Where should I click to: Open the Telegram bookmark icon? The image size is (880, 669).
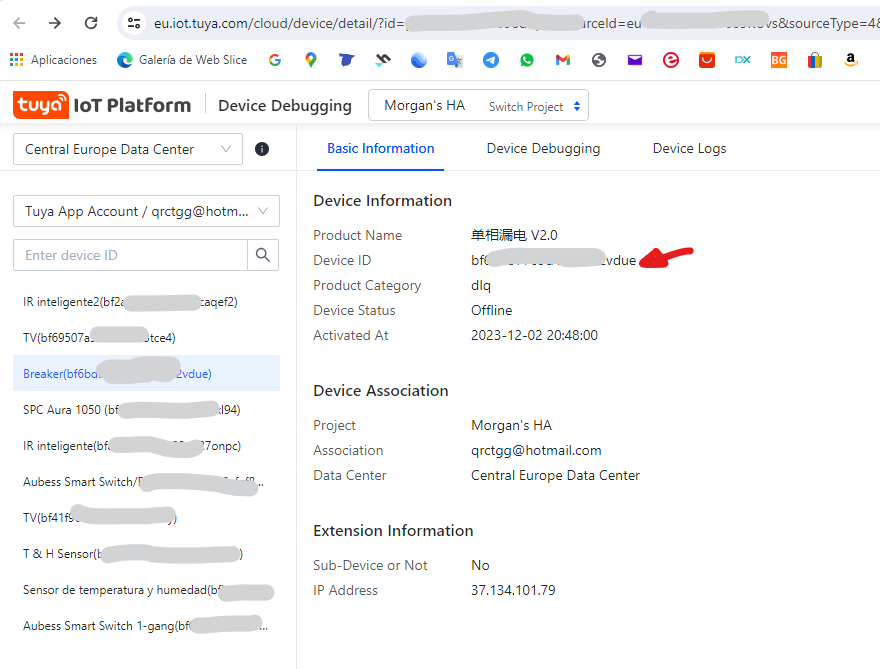coord(491,60)
